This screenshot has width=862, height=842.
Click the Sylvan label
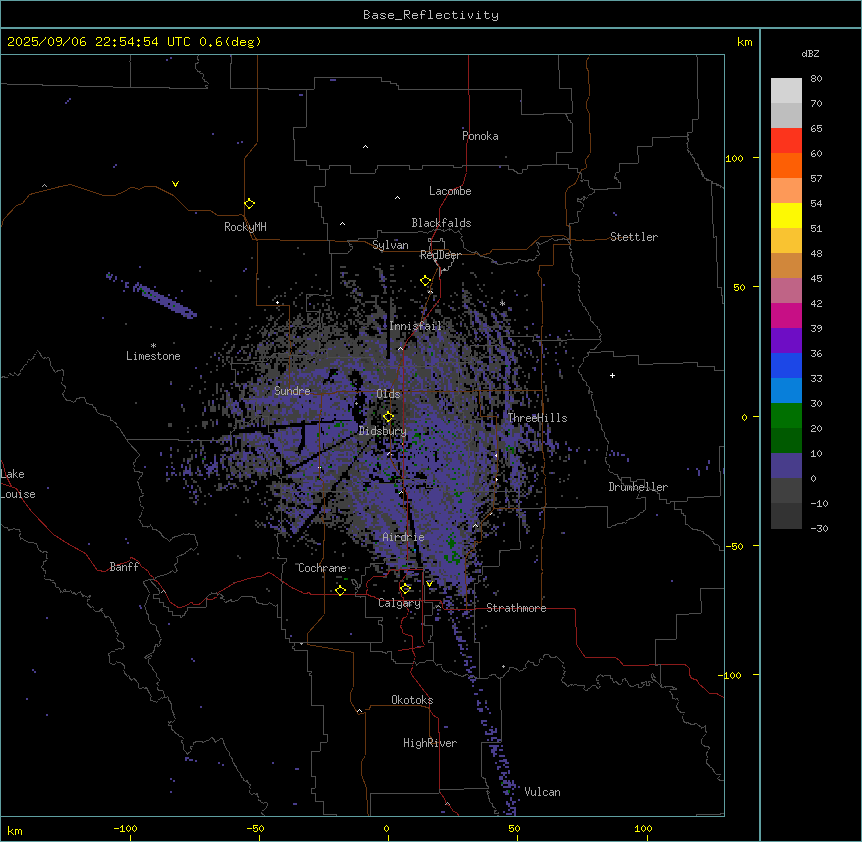click(x=390, y=245)
